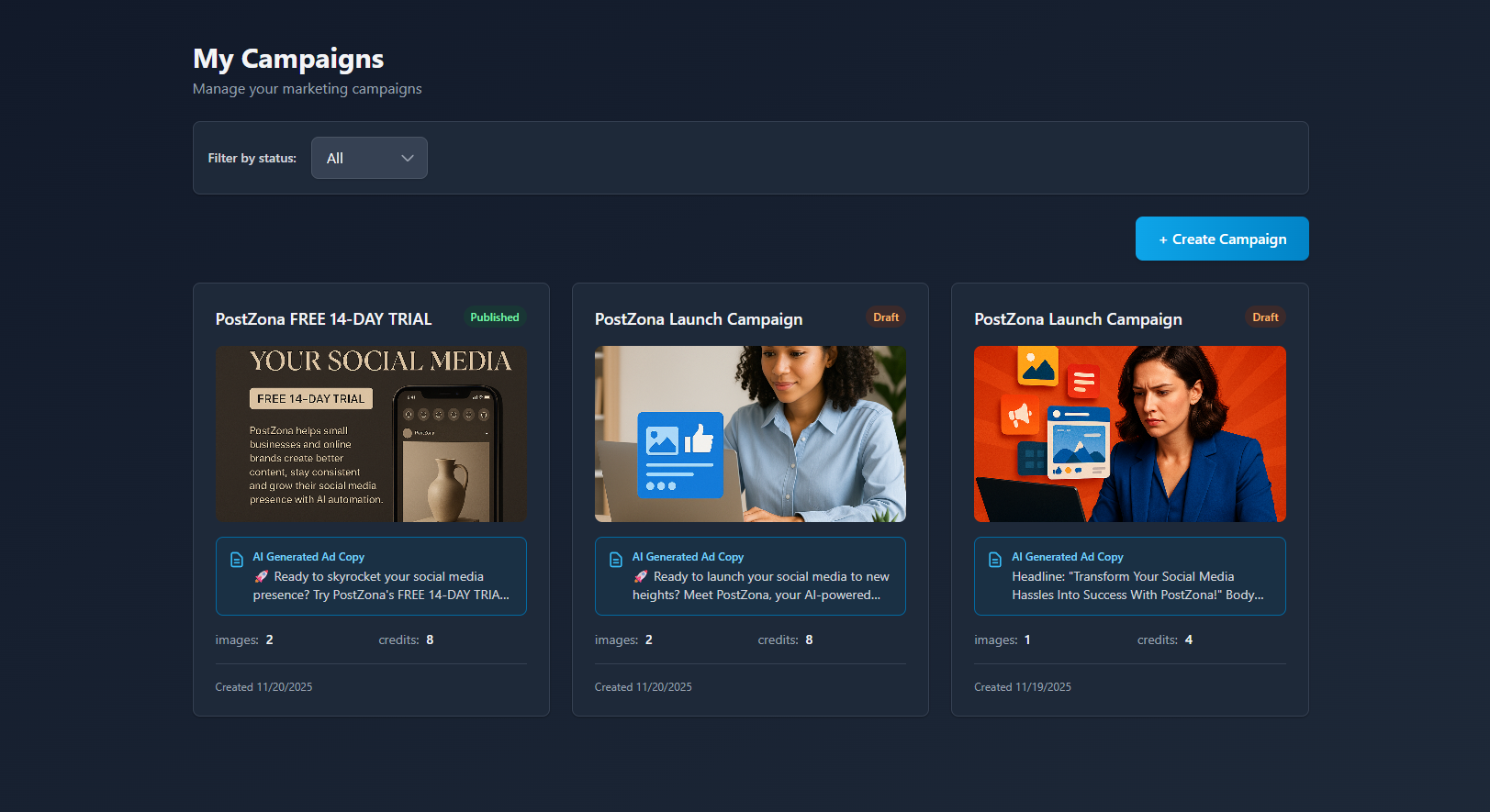
Task: Click the document icon in the Headline ad copy box
Action: tap(995, 559)
